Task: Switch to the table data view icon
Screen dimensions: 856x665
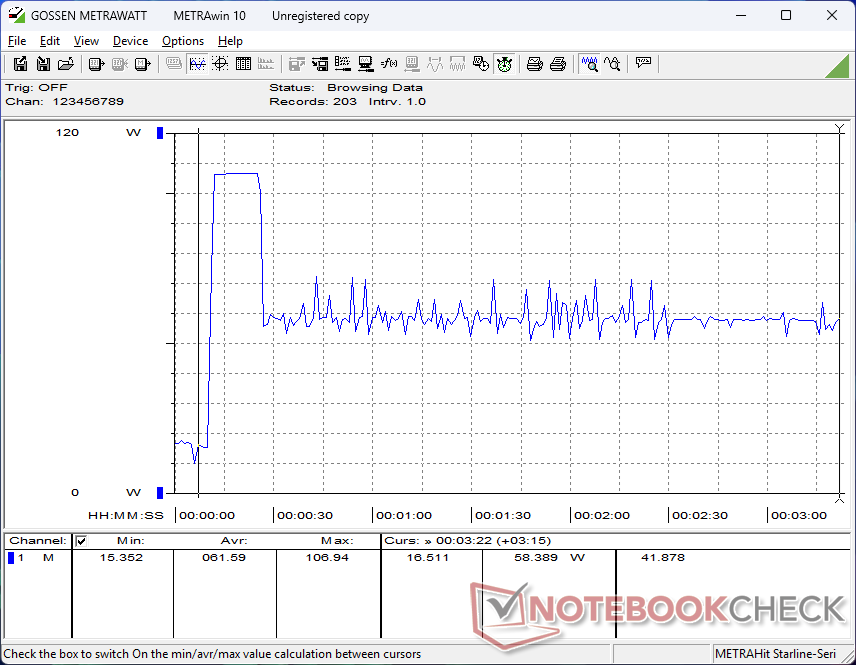Action: pyautogui.click(x=242, y=64)
